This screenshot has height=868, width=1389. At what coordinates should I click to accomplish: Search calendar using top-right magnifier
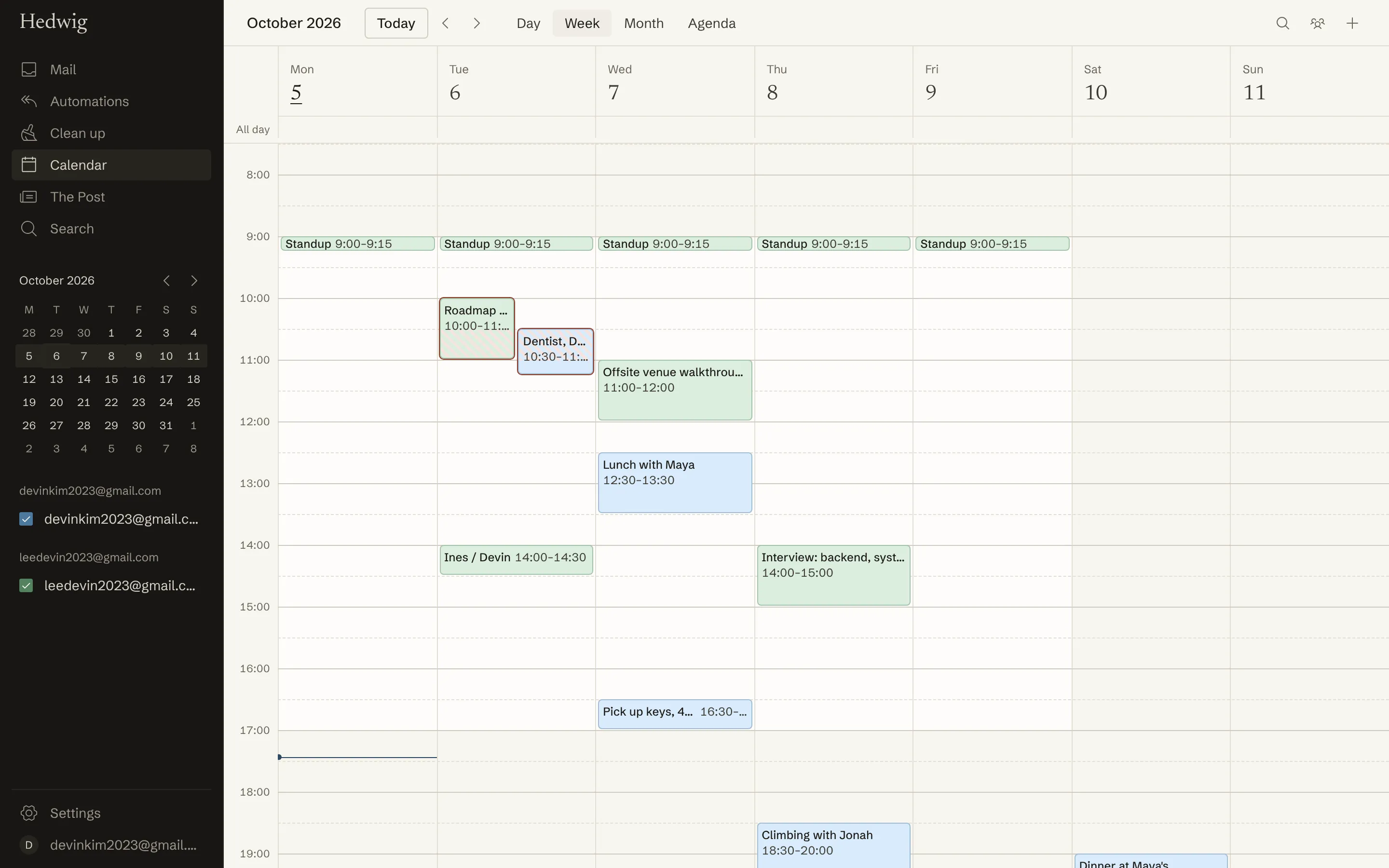click(x=1283, y=23)
